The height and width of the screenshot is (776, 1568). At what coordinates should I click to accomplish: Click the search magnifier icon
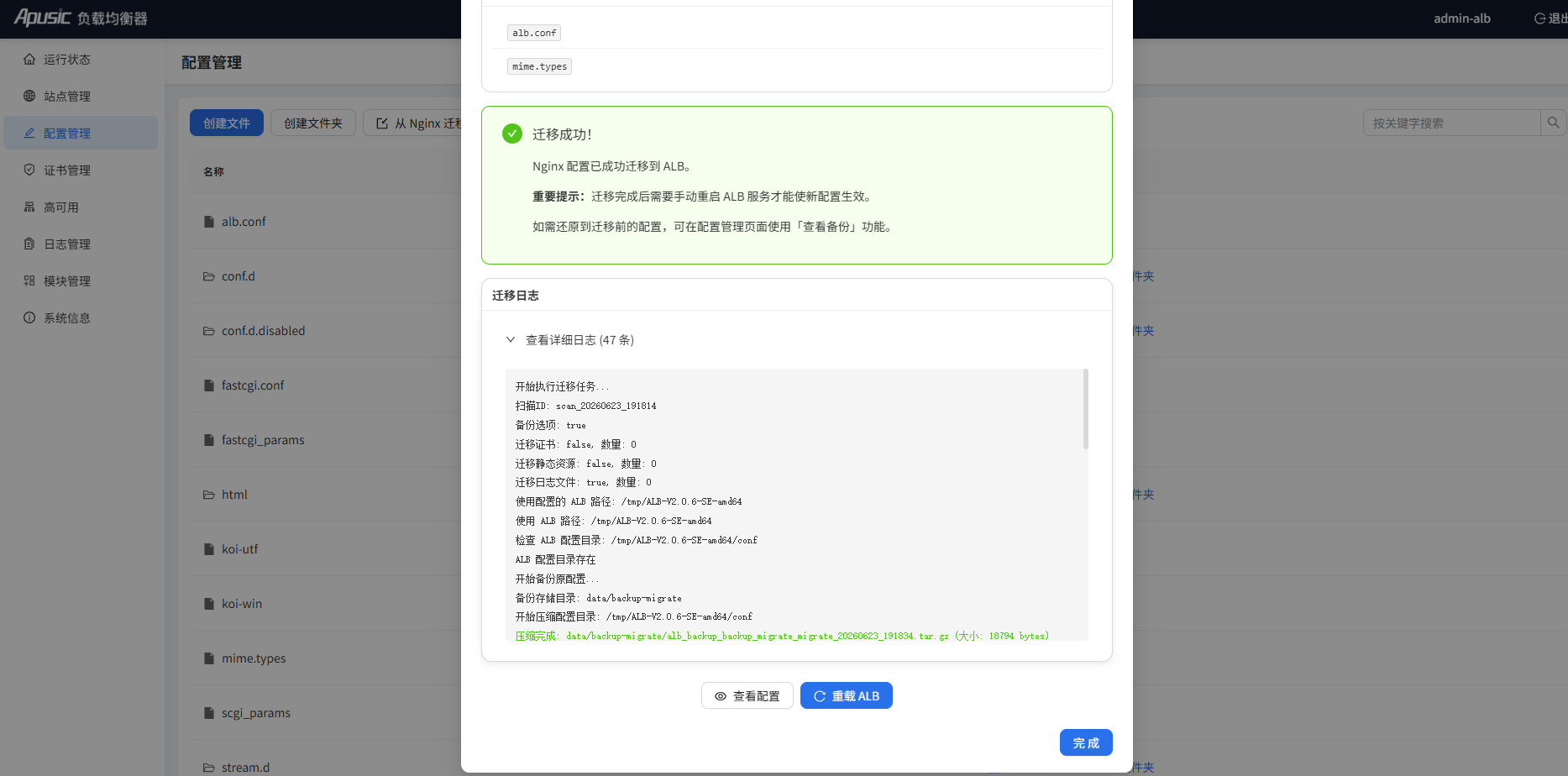pos(1554,123)
